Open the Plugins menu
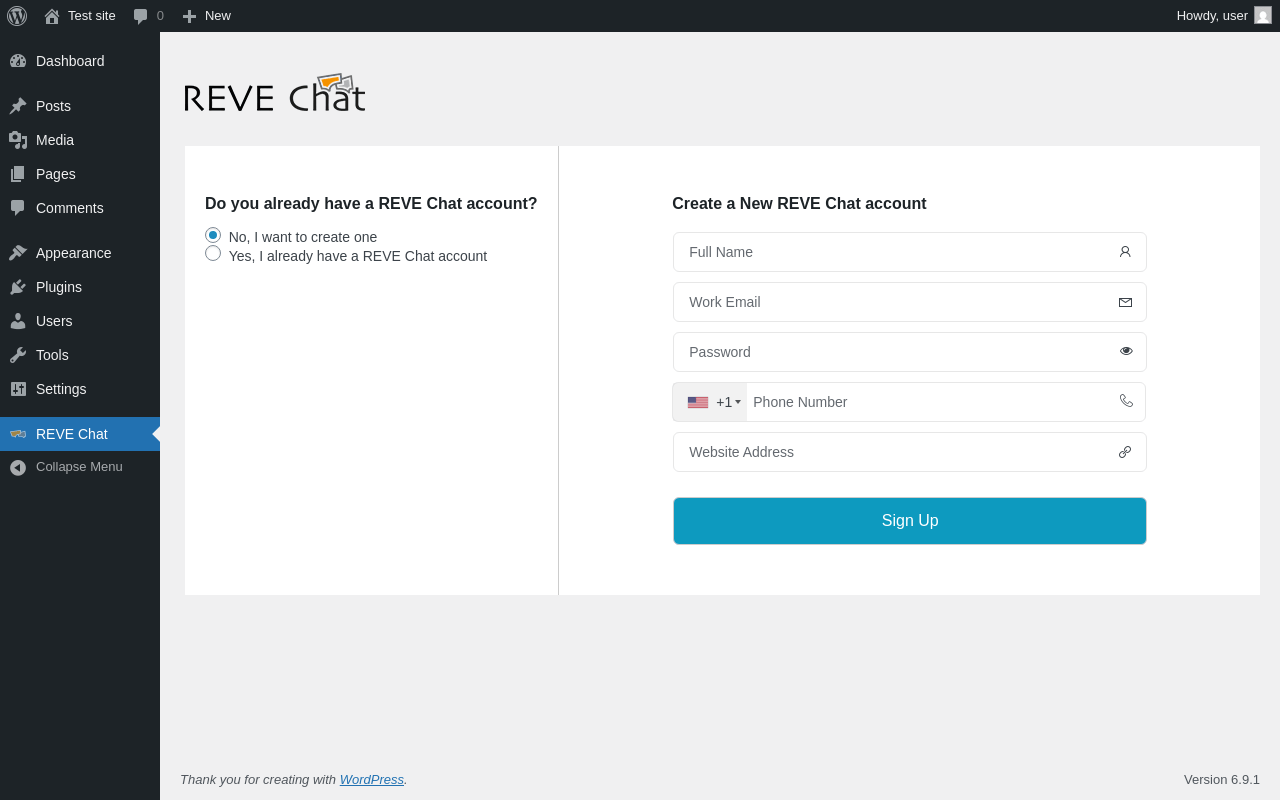 click(x=59, y=287)
